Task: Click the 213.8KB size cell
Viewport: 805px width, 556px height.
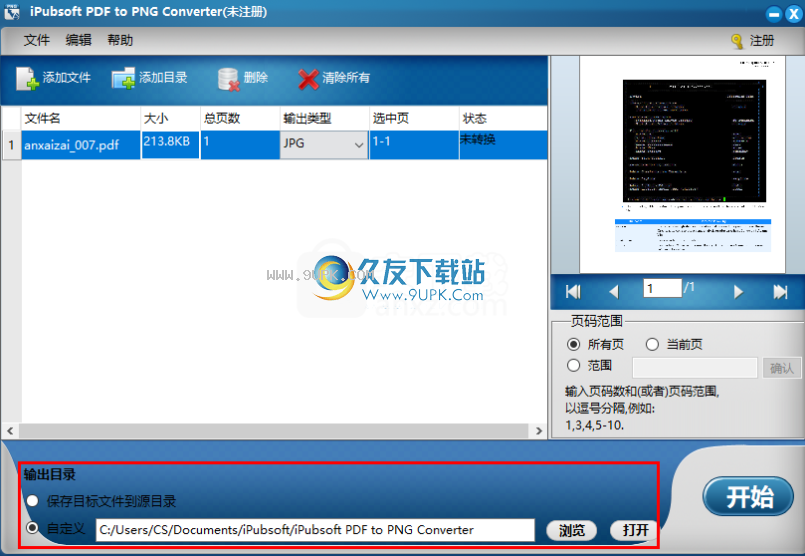Action: pos(170,145)
